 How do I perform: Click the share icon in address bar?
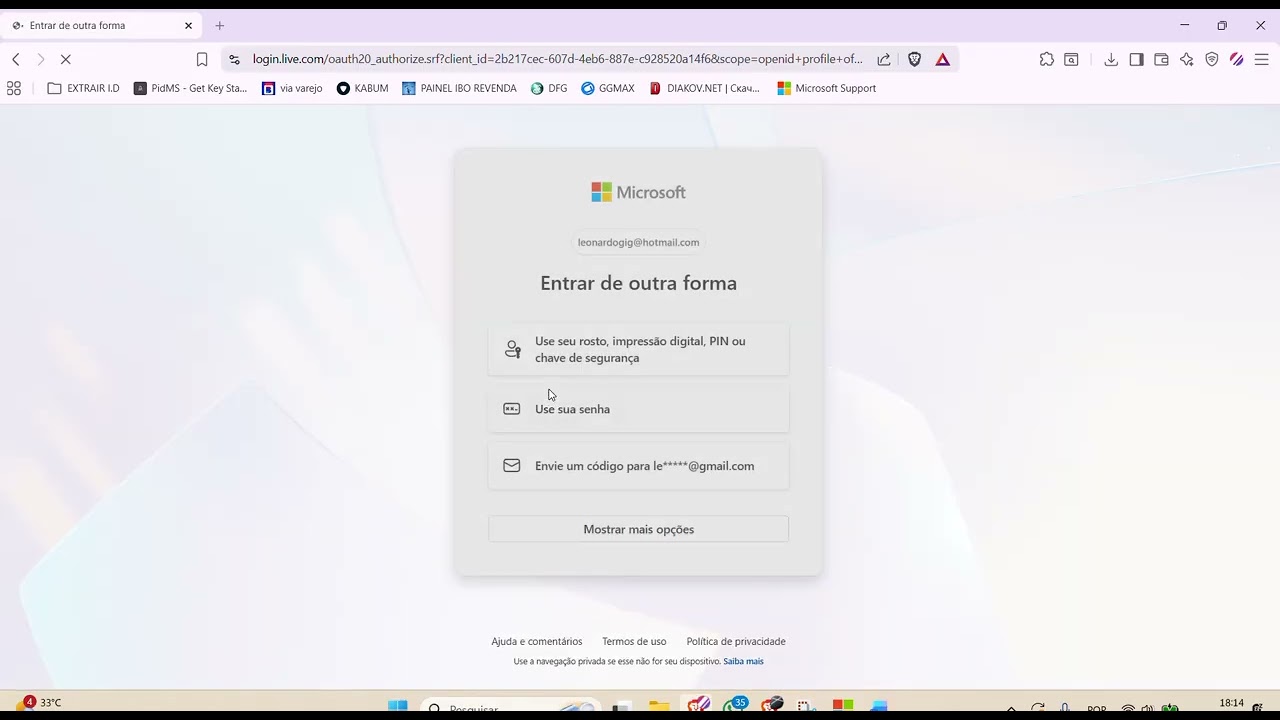pyautogui.click(x=884, y=60)
